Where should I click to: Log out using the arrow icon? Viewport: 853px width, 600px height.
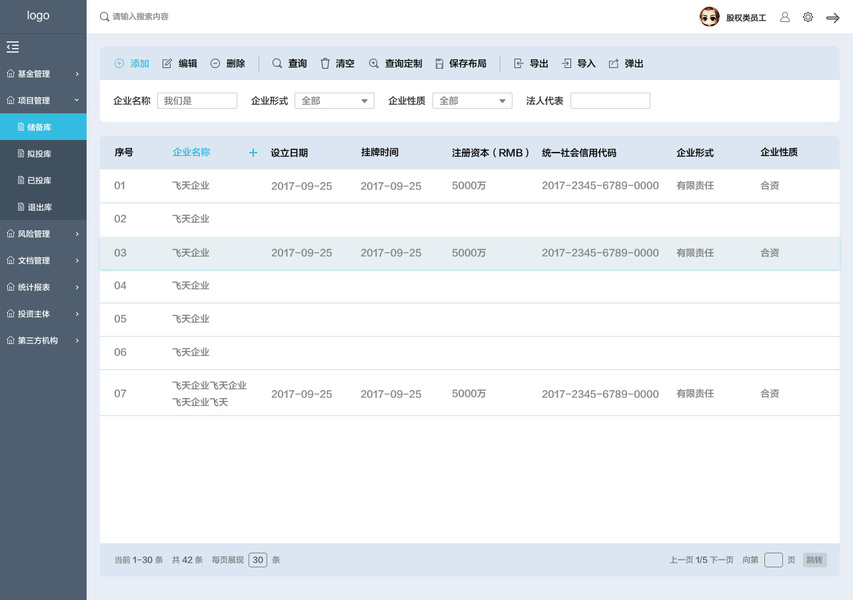point(832,18)
